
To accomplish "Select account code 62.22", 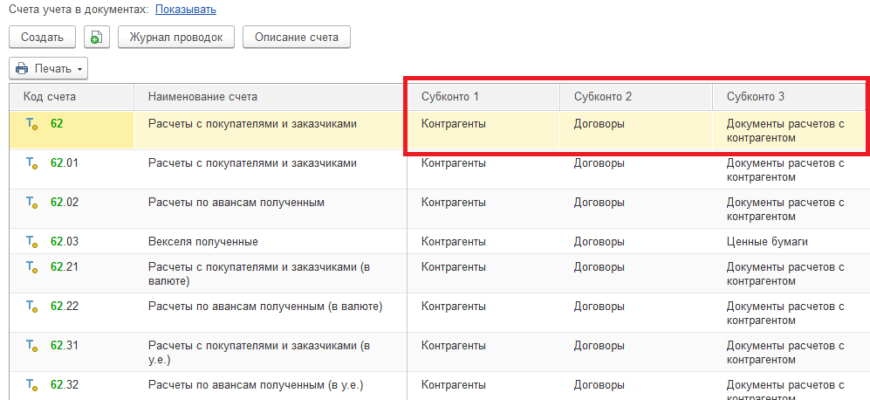I will pyautogui.click(x=64, y=306).
